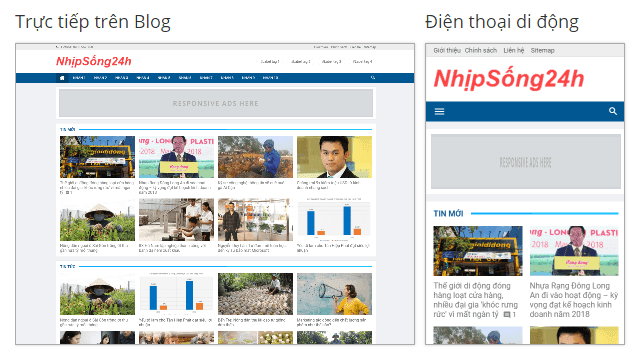Open the Long Plastic podium thumbnail in mobile preview

pyautogui.click(x=574, y=251)
